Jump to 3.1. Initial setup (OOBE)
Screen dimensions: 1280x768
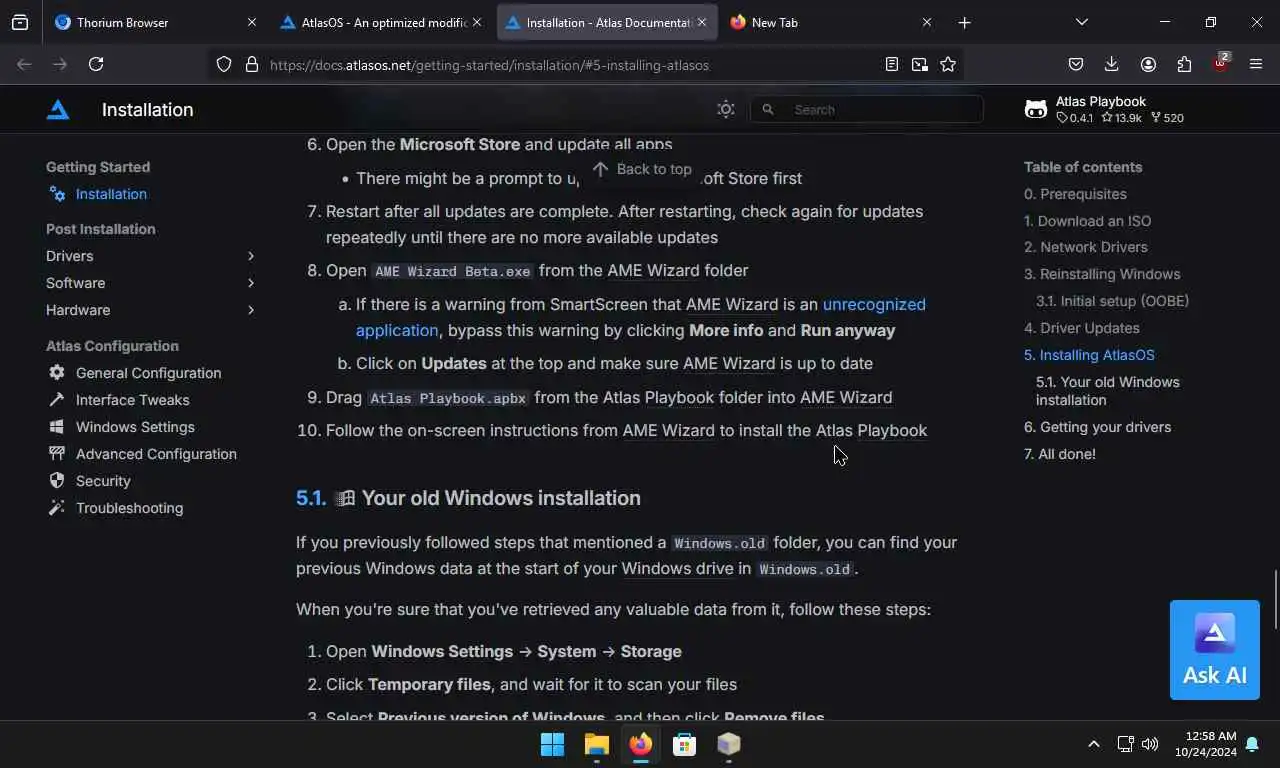[1112, 301]
